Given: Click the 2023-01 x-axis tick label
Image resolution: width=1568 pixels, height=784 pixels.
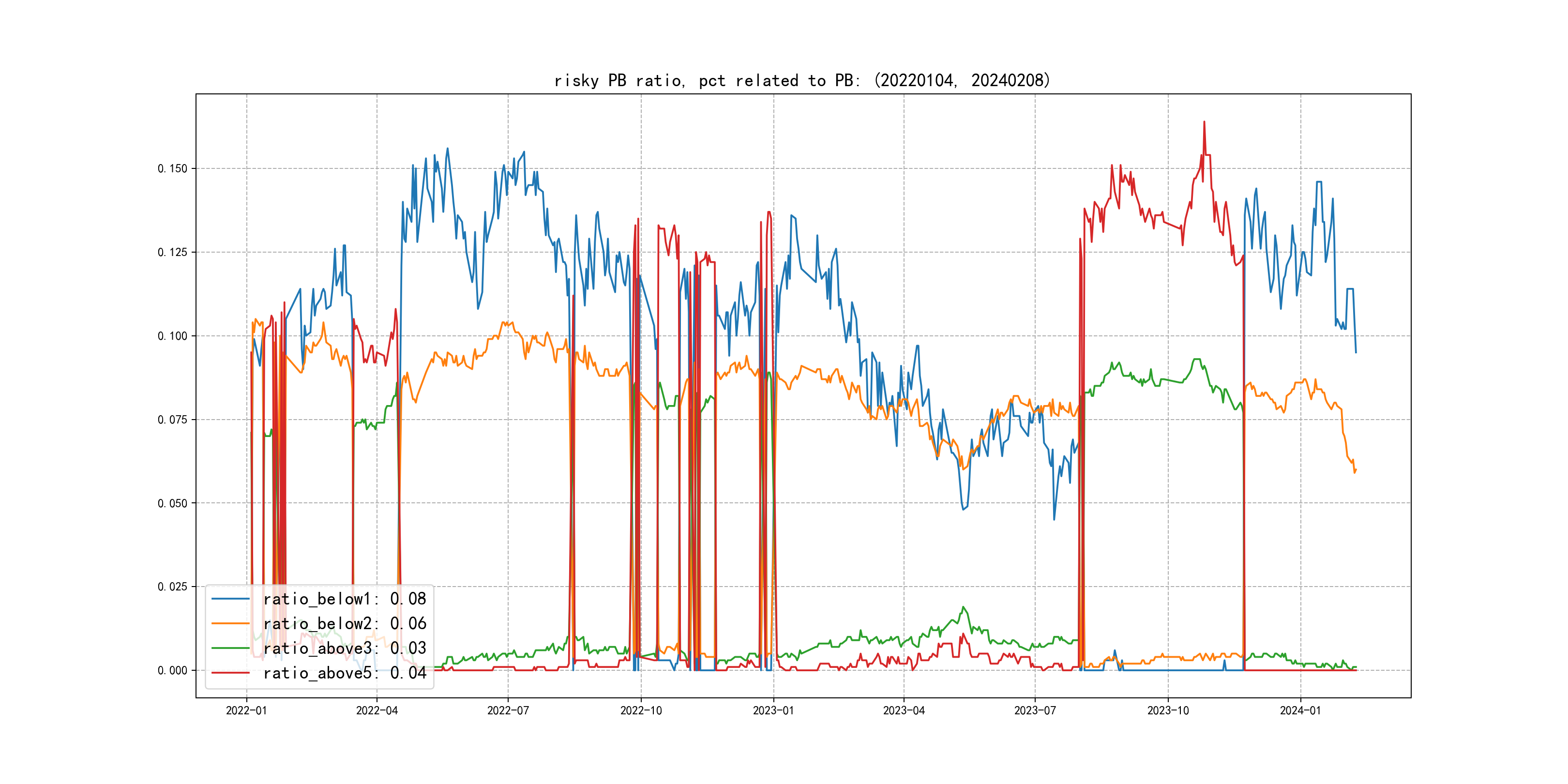Looking at the screenshot, I should (774, 710).
